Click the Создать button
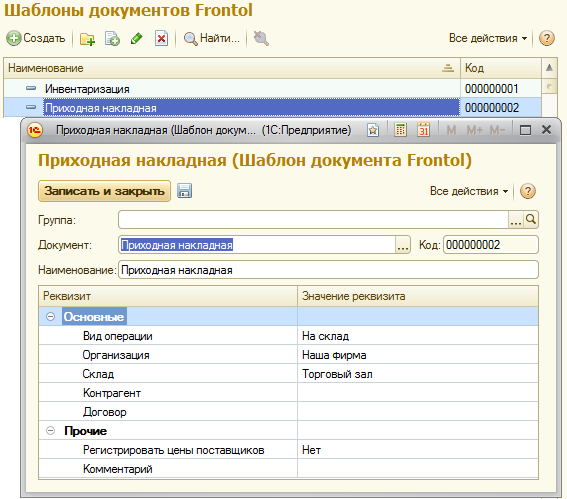Screen dimensions: 567x499 tap(36, 38)
